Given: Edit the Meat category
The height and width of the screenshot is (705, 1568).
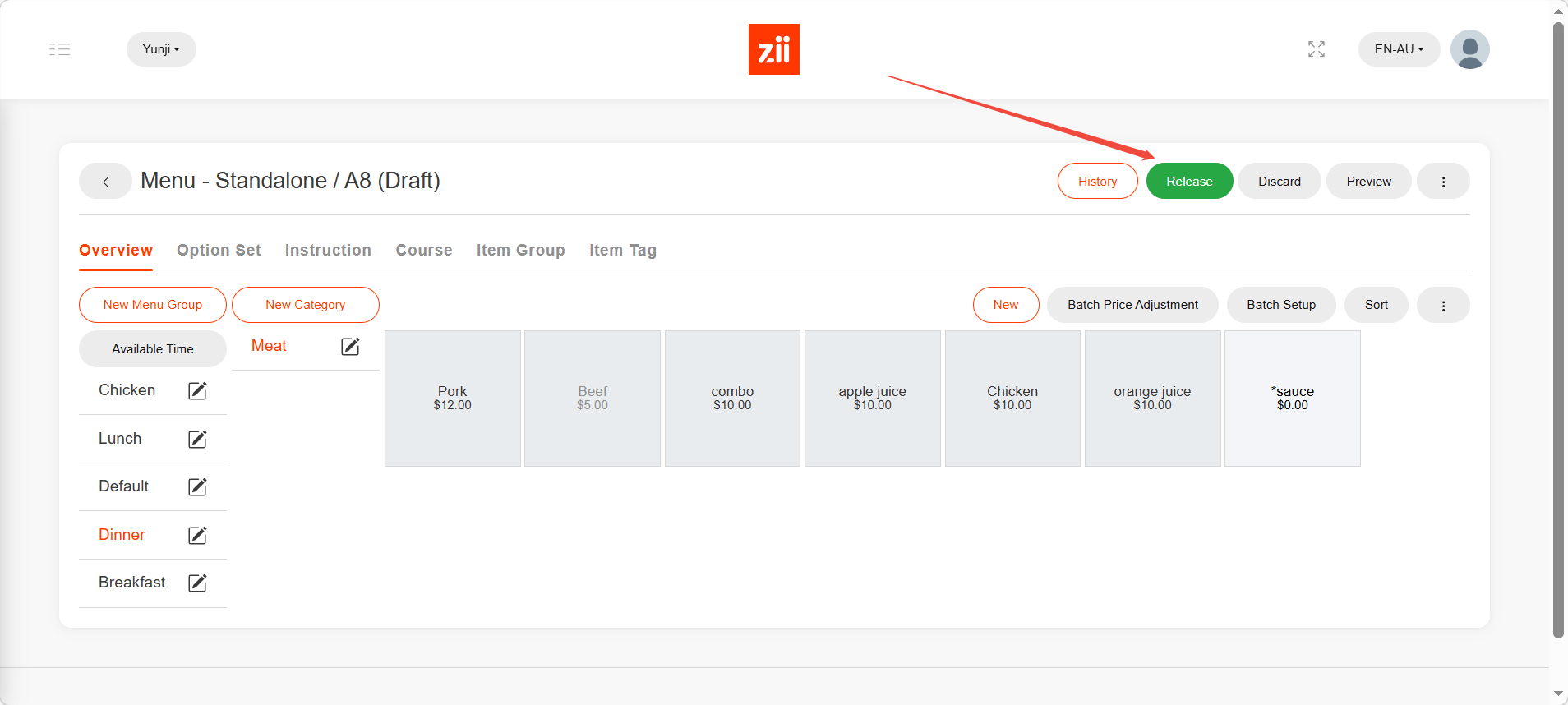Looking at the screenshot, I should tap(350, 347).
